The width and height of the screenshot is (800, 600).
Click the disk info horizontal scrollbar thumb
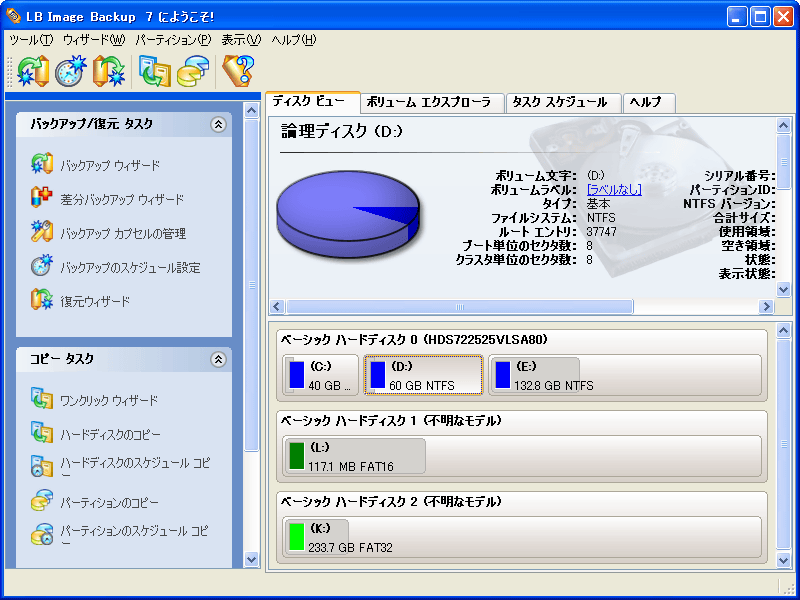coord(460,307)
